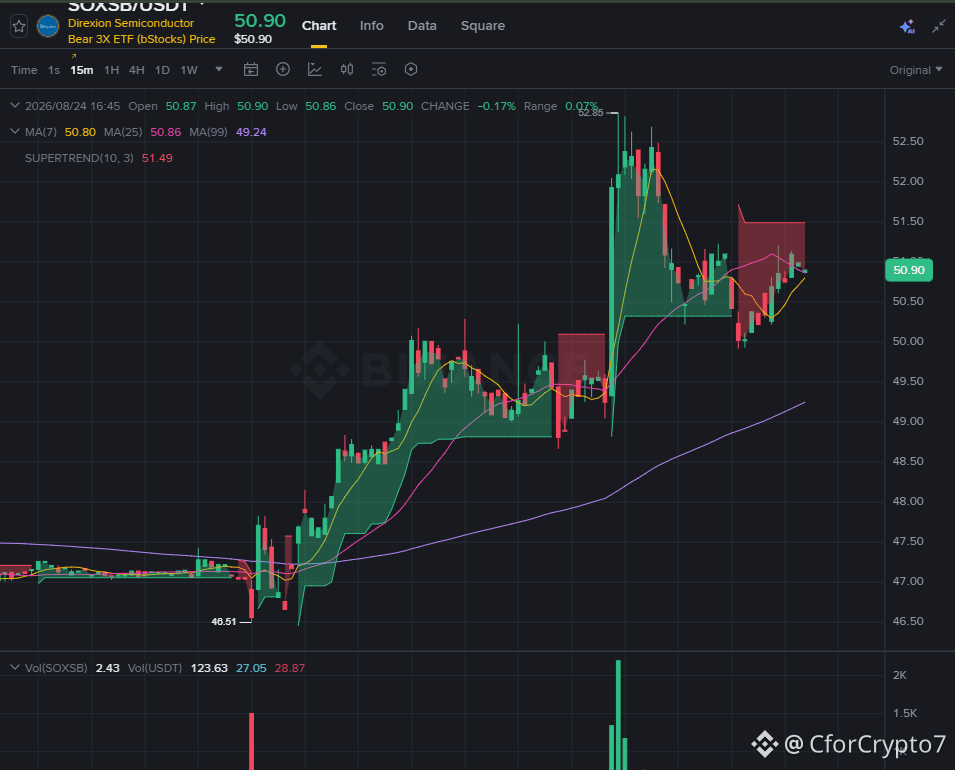Collapse the MA indicator row chevron
The width and height of the screenshot is (955, 770).
(15, 132)
